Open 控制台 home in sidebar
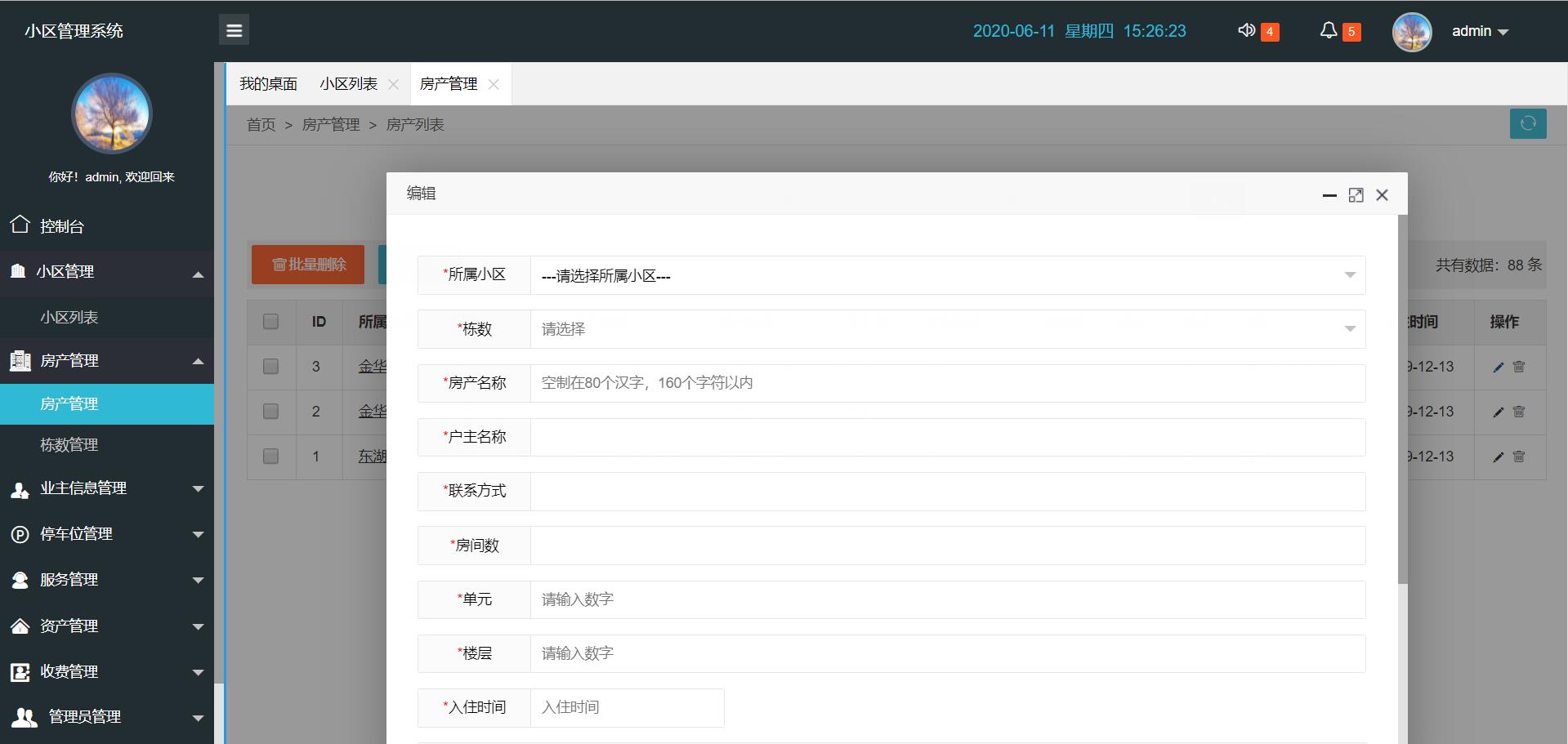 (x=62, y=226)
